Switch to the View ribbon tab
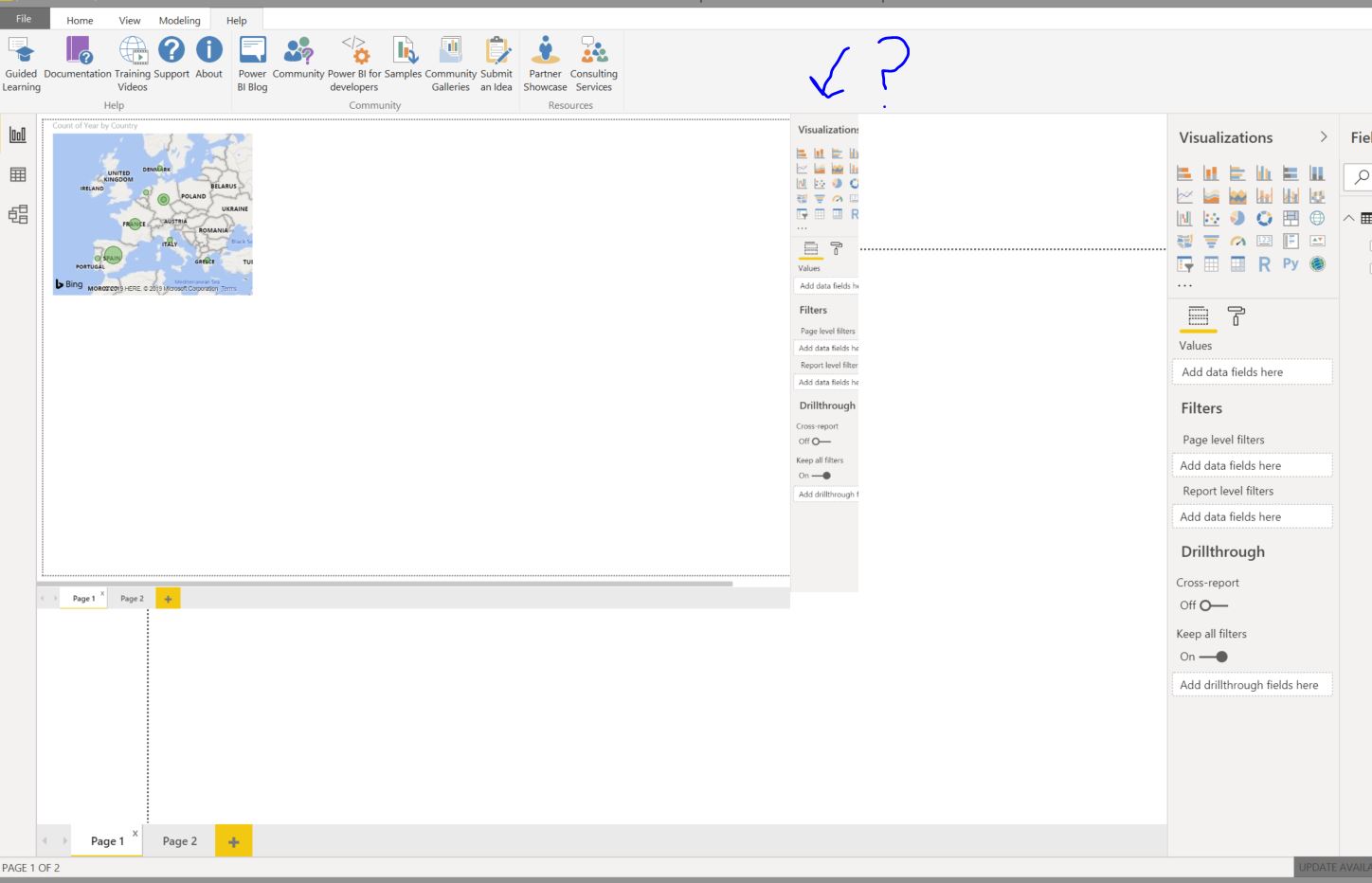The width and height of the screenshot is (1372, 883). [129, 20]
